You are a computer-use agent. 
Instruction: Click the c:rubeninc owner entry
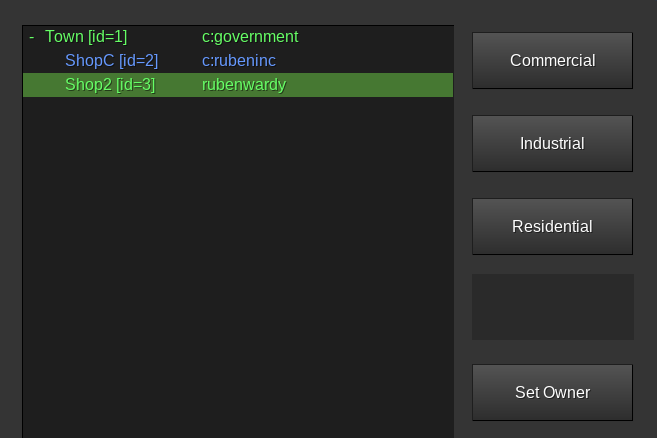239,61
